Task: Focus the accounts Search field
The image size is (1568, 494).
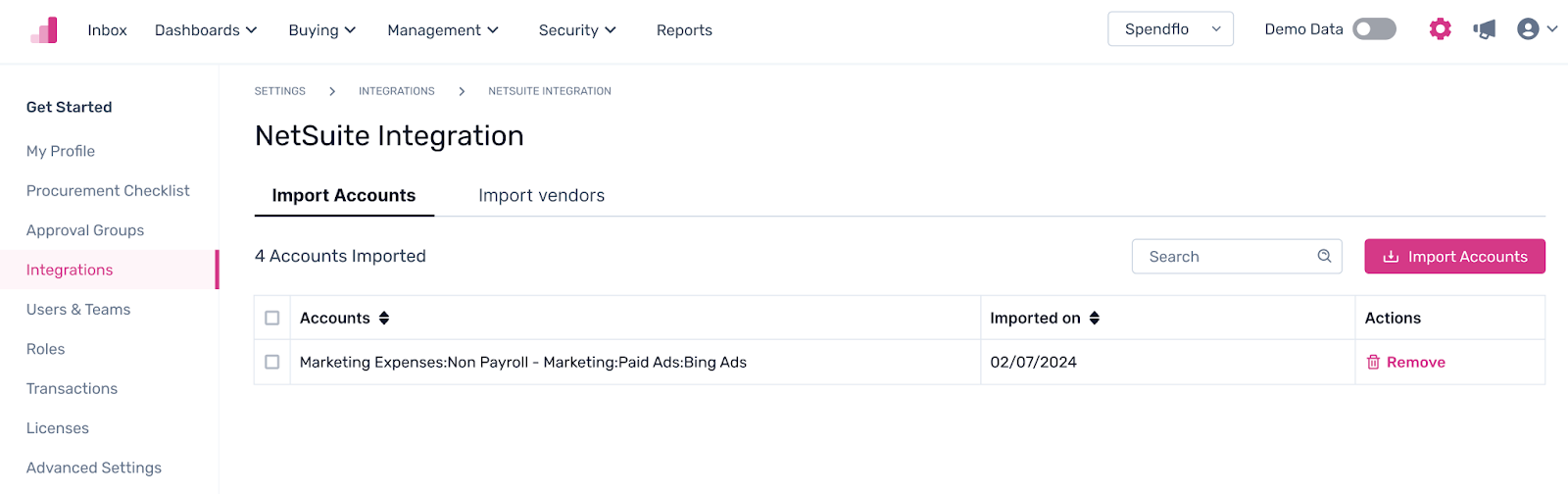Action: coord(1237,256)
